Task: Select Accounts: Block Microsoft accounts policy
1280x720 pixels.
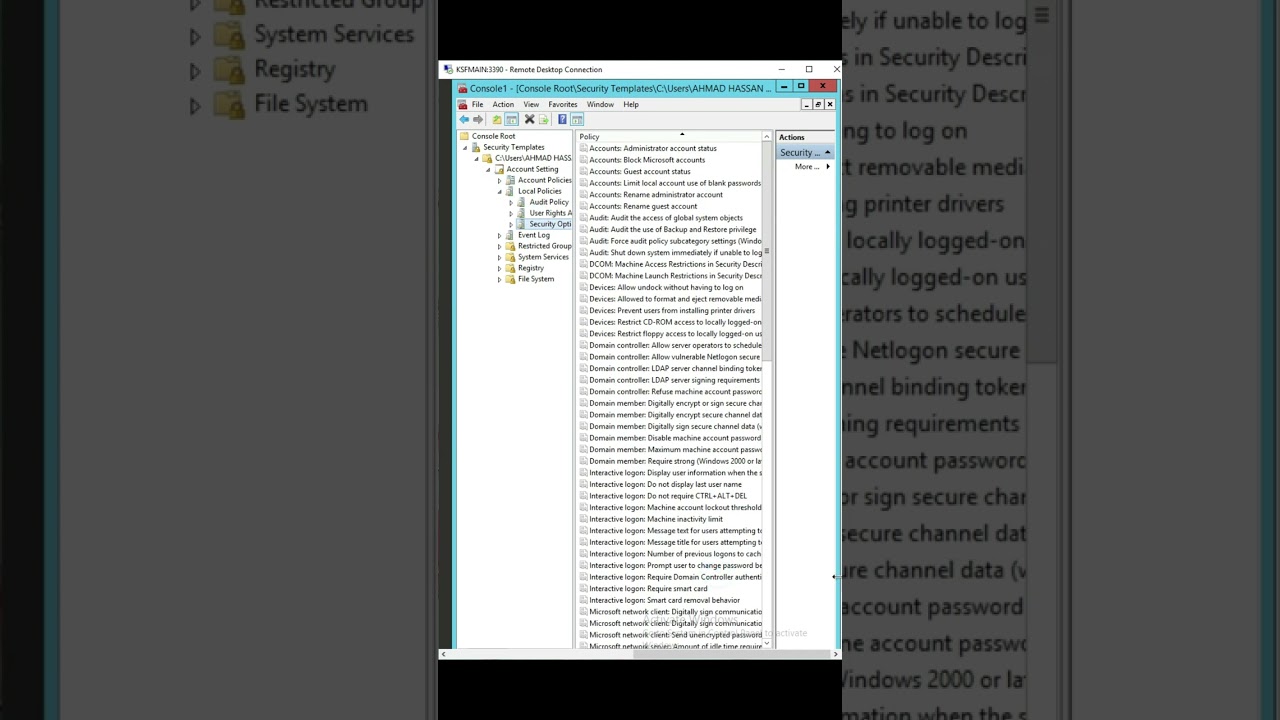Action: point(647,160)
